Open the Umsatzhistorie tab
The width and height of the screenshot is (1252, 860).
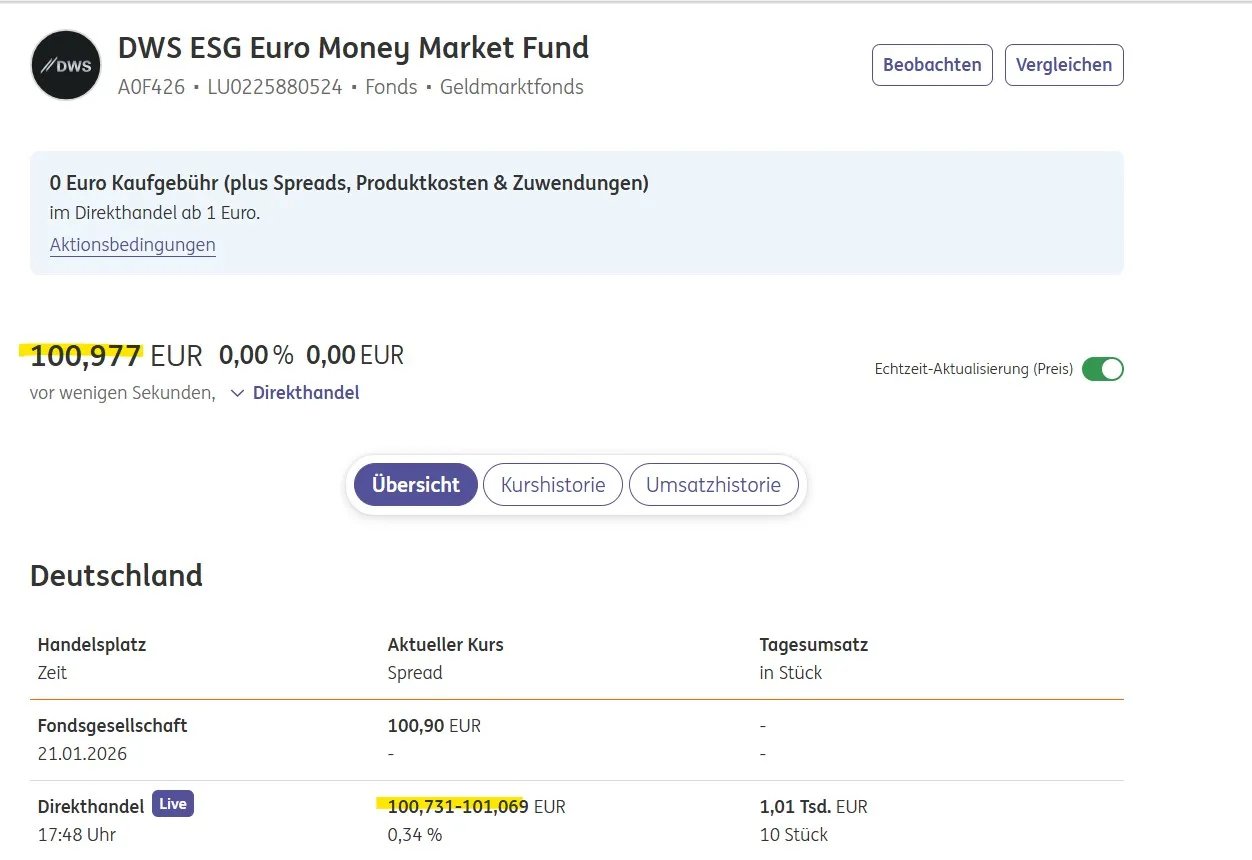(x=713, y=485)
